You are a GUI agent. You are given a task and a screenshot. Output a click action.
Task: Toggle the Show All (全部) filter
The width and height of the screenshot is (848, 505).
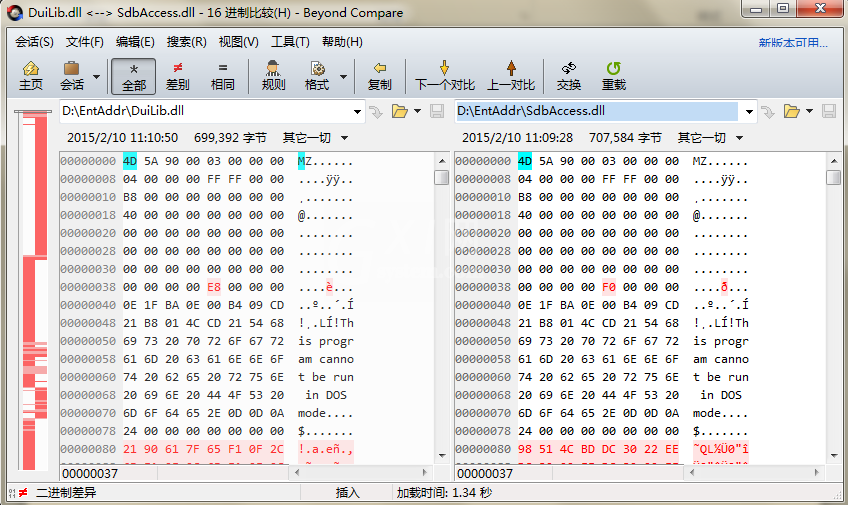coord(134,76)
